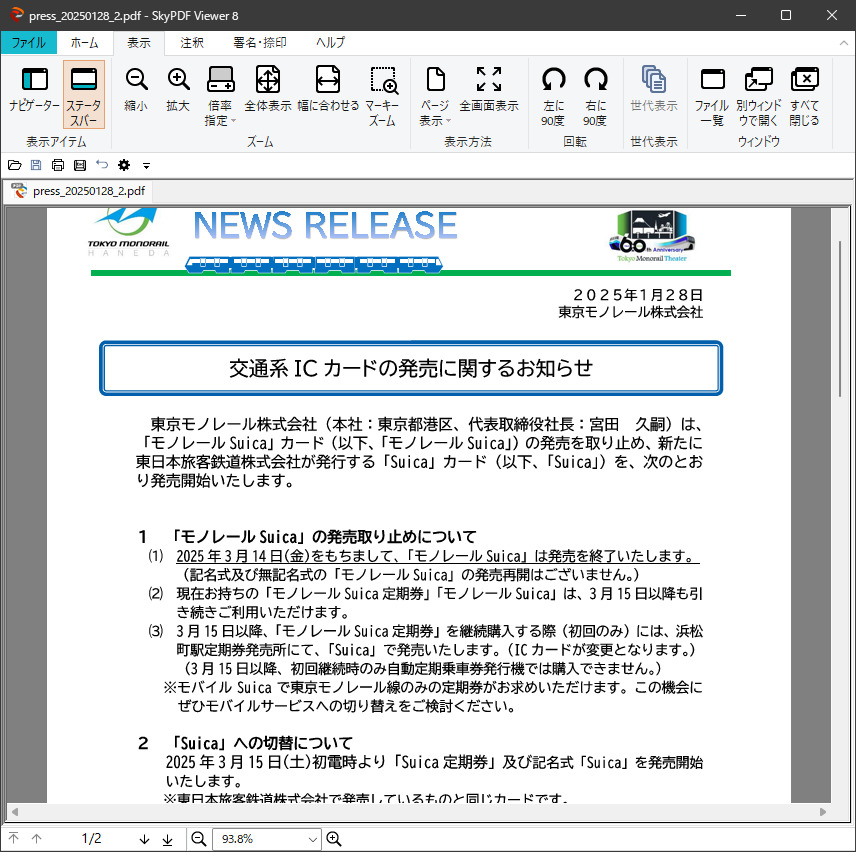Rotate page right 90 degrees (右に90度)

(x=595, y=96)
